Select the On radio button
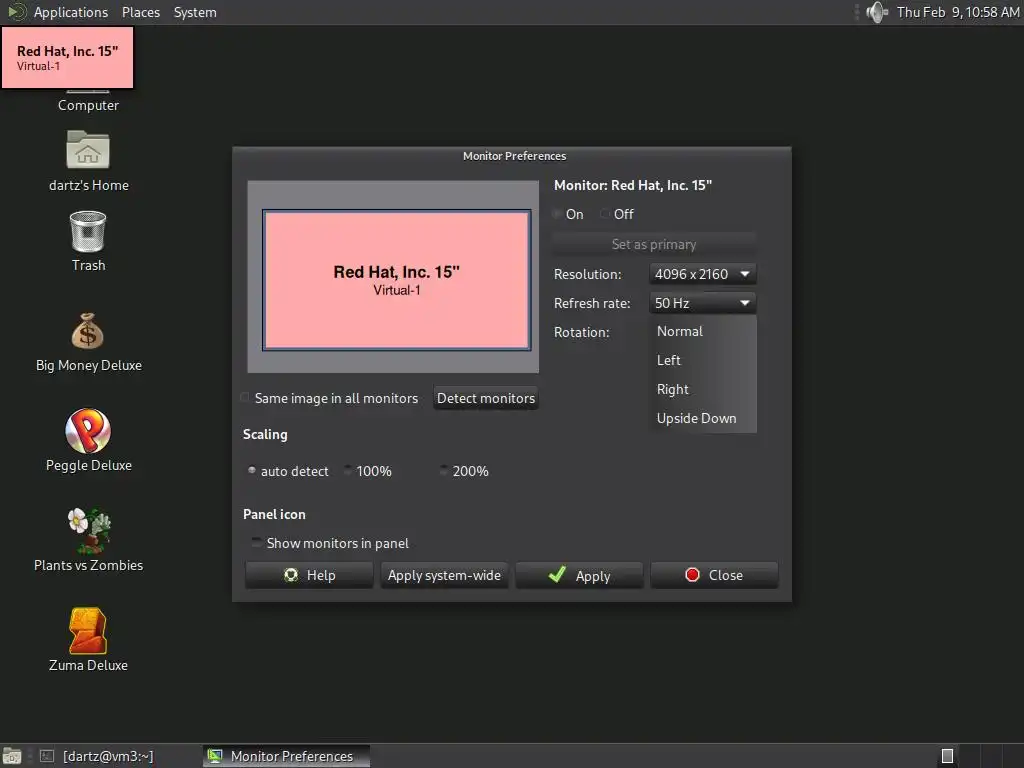Image resolution: width=1024 pixels, height=768 pixels. tap(557, 214)
